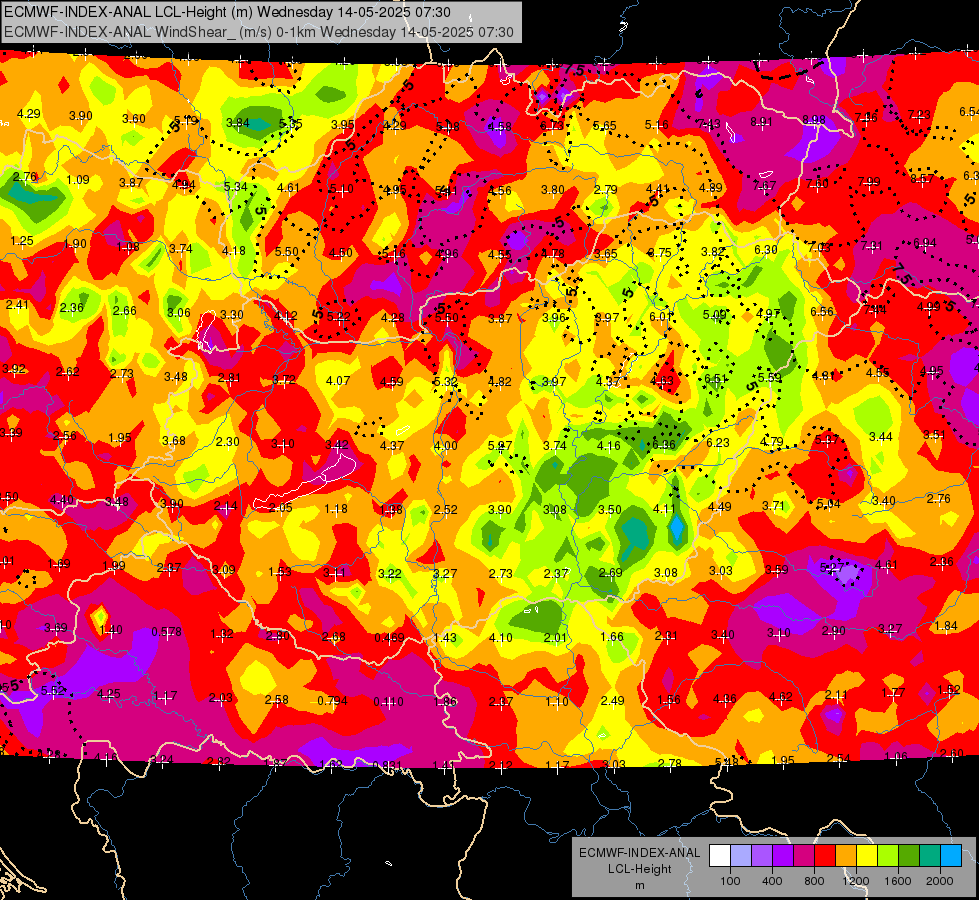
Task: Click the wind shear value 5.65
Action: 605,126
